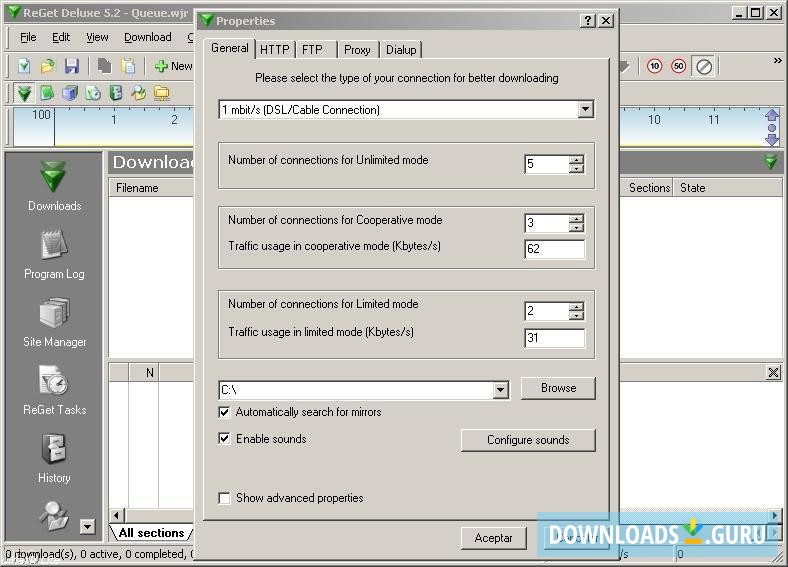Expand the toolbar overflow chevron
Viewport: 788px width, 567px height.
click(x=777, y=60)
